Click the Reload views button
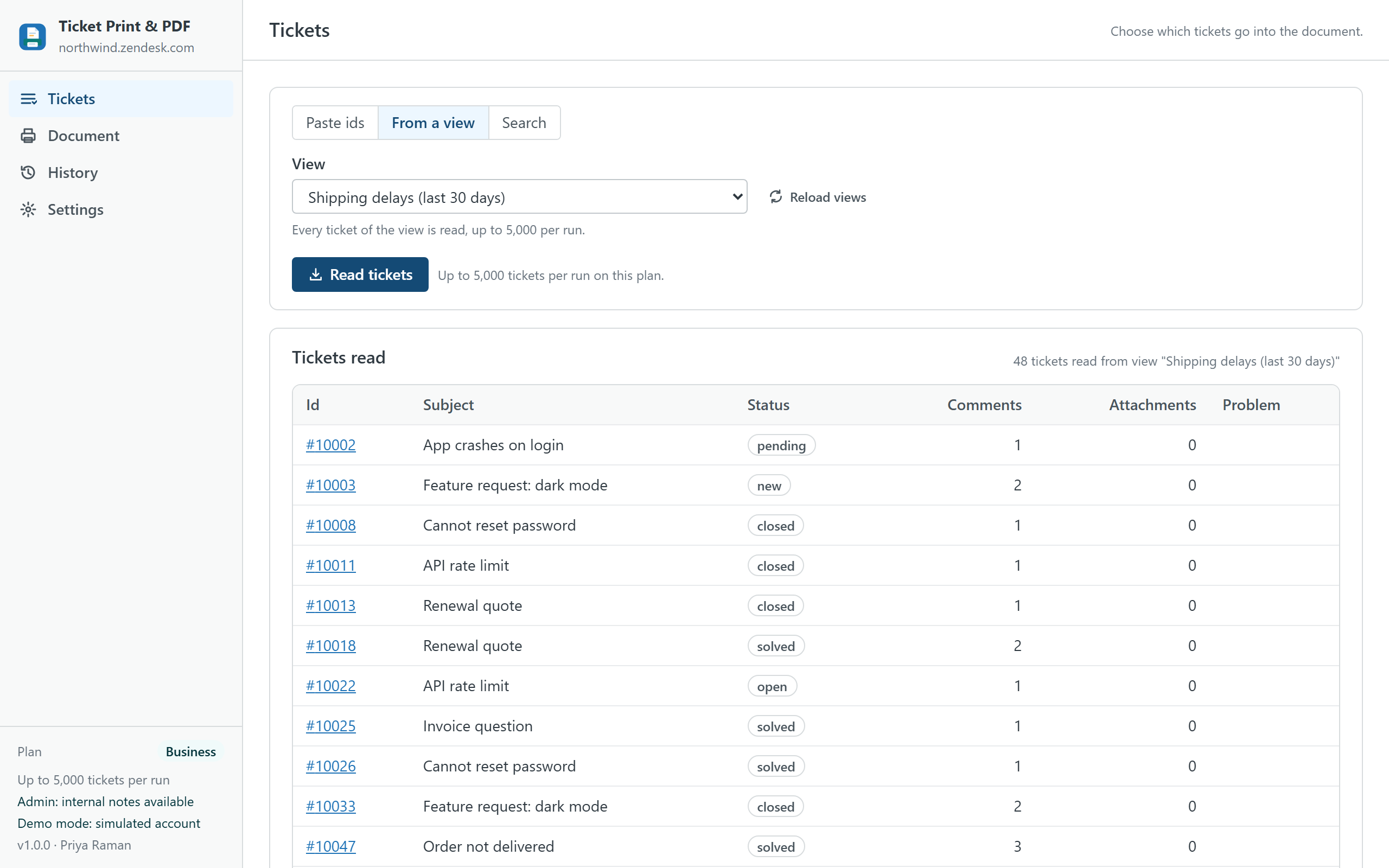Viewport: 1389px width, 868px height. click(x=817, y=197)
